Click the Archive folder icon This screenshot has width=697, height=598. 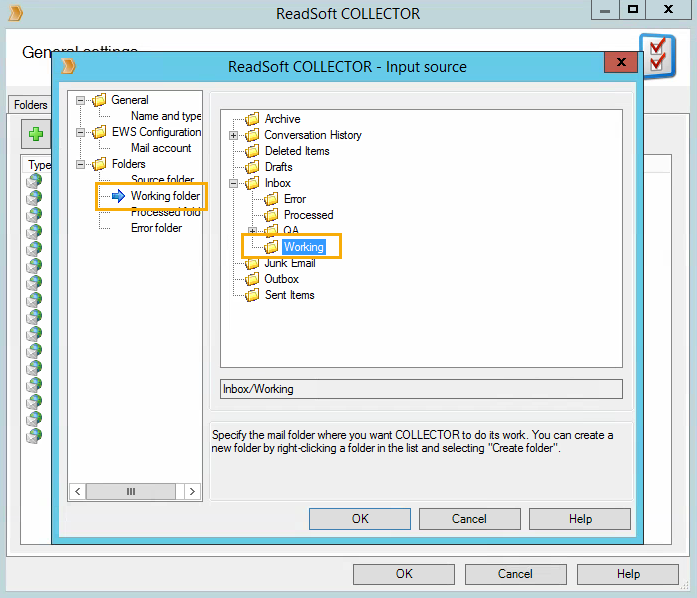252,119
